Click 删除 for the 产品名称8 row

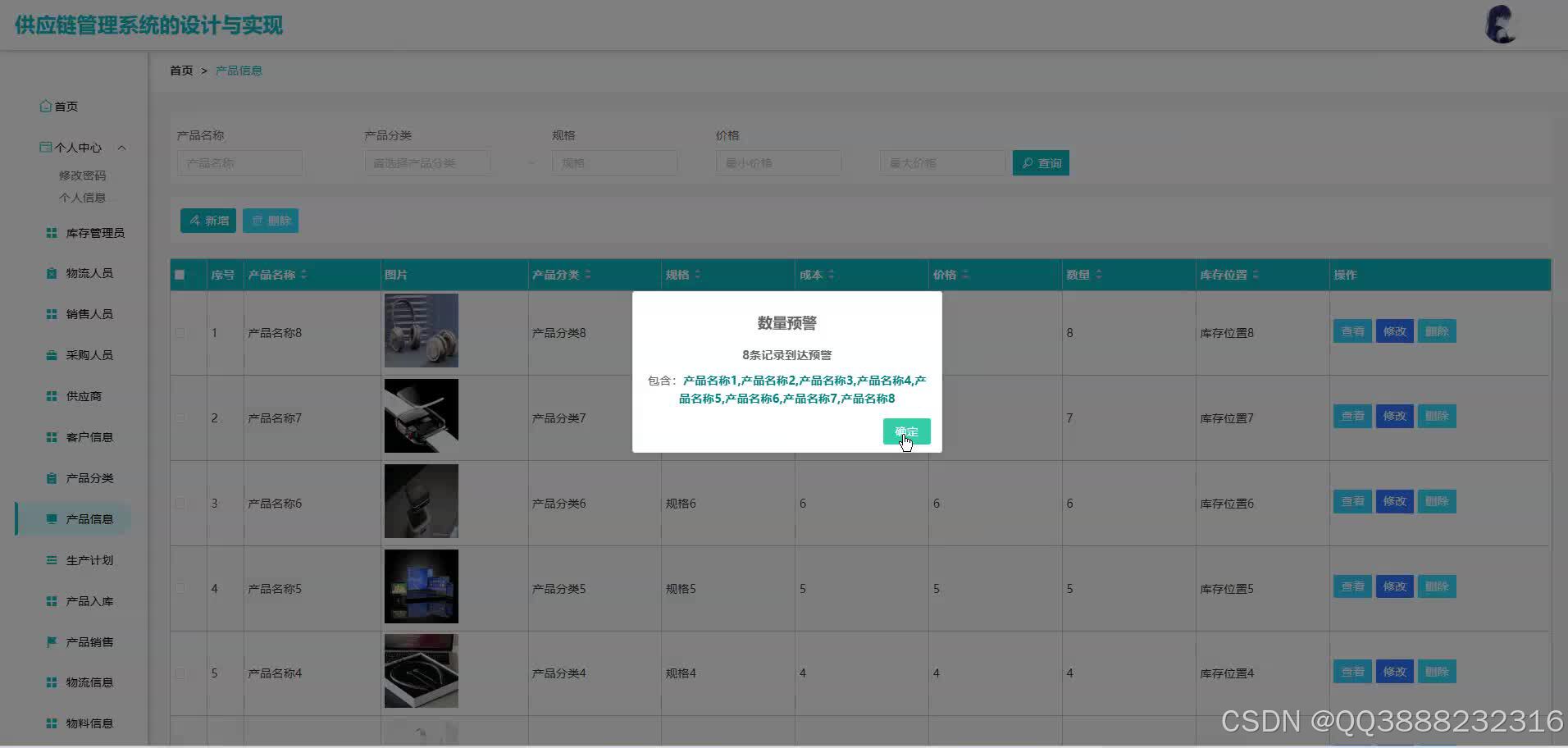pos(1437,331)
